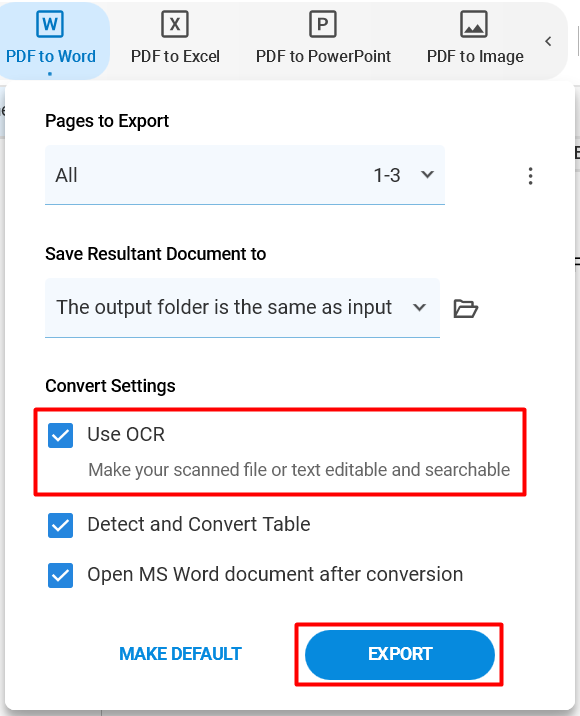This screenshot has height=716, width=580.
Task: Click the PDF to PowerPoint icon
Action: pos(323,24)
